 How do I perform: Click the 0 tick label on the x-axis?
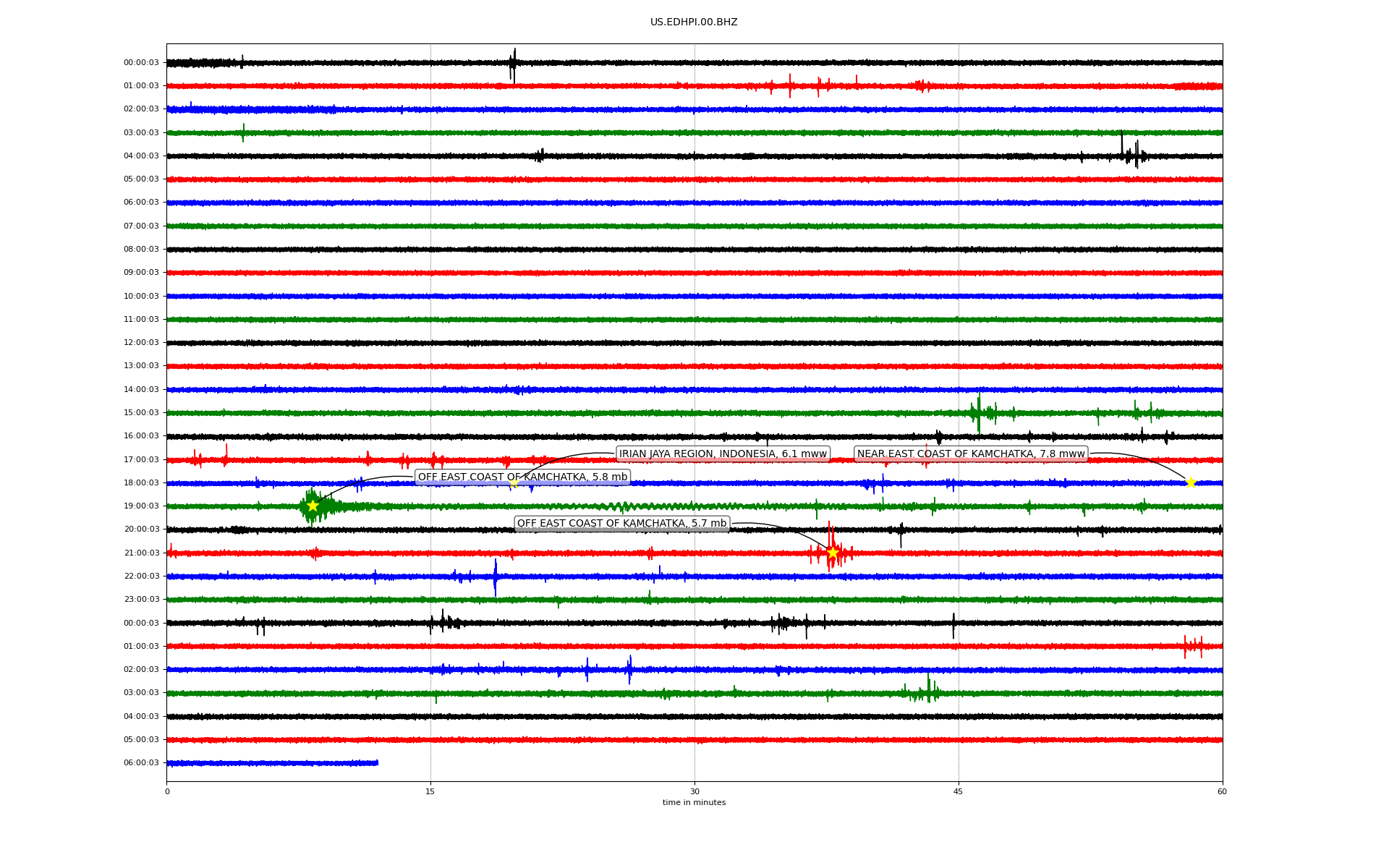(167, 792)
